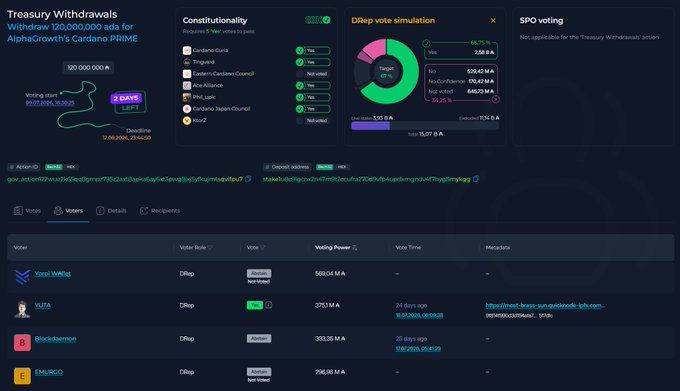The height and width of the screenshot is (391, 680).
Task: Click the EMURGO E avatar
Action: point(22,376)
